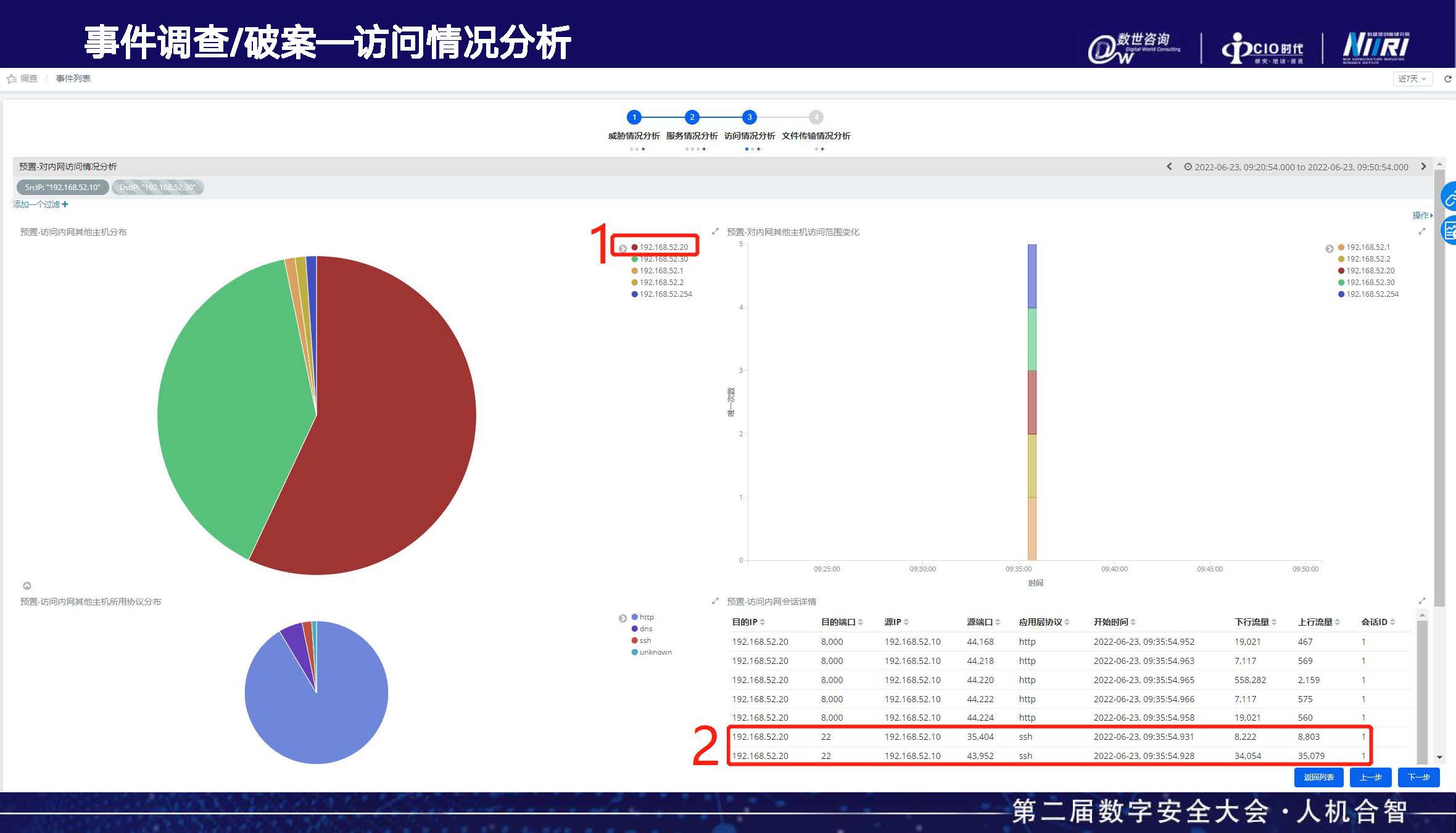The height and width of the screenshot is (833, 1456).
Task: Toggle the DstIP 192.168.52.30 filter pill
Action: (158, 187)
